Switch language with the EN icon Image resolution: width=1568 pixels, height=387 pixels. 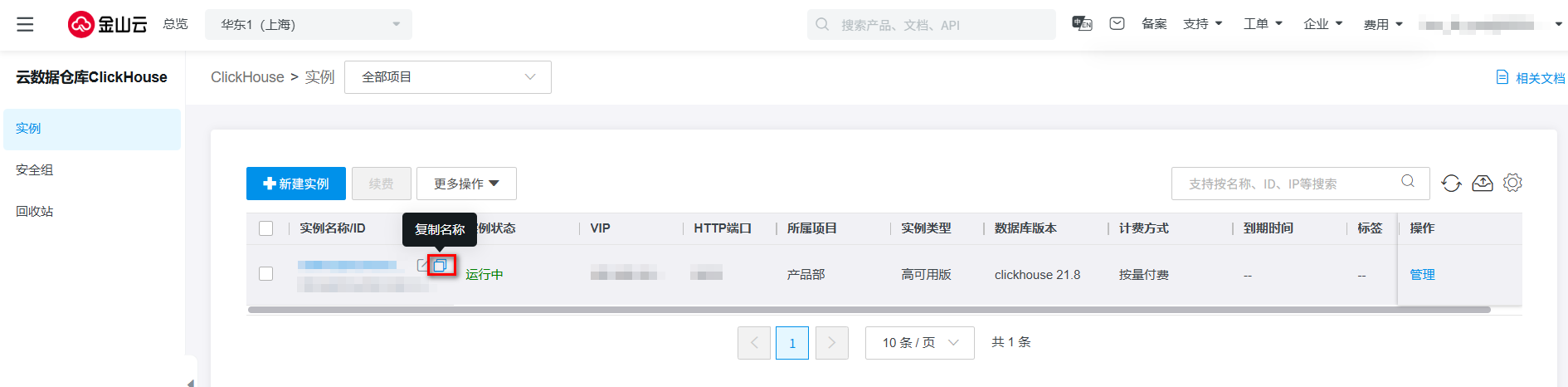pyautogui.click(x=1082, y=24)
